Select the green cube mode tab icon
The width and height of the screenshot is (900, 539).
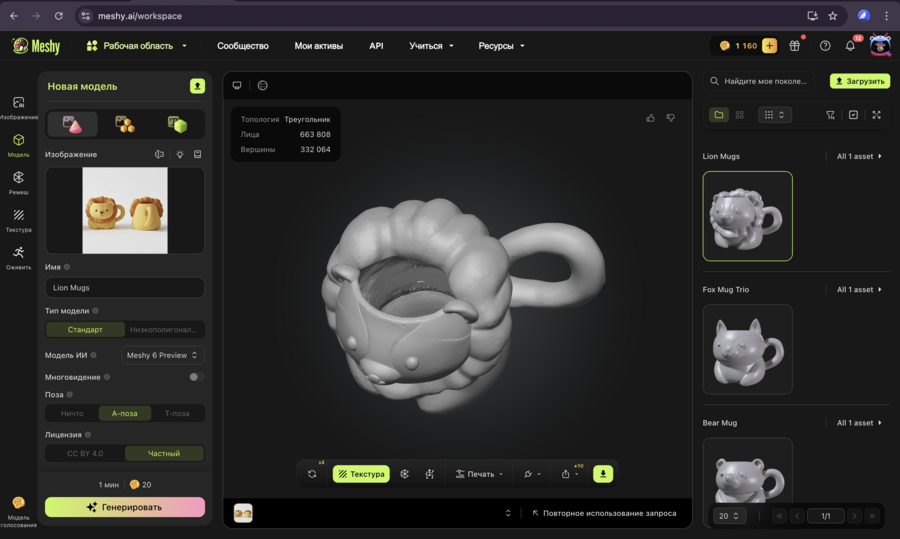(177, 124)
